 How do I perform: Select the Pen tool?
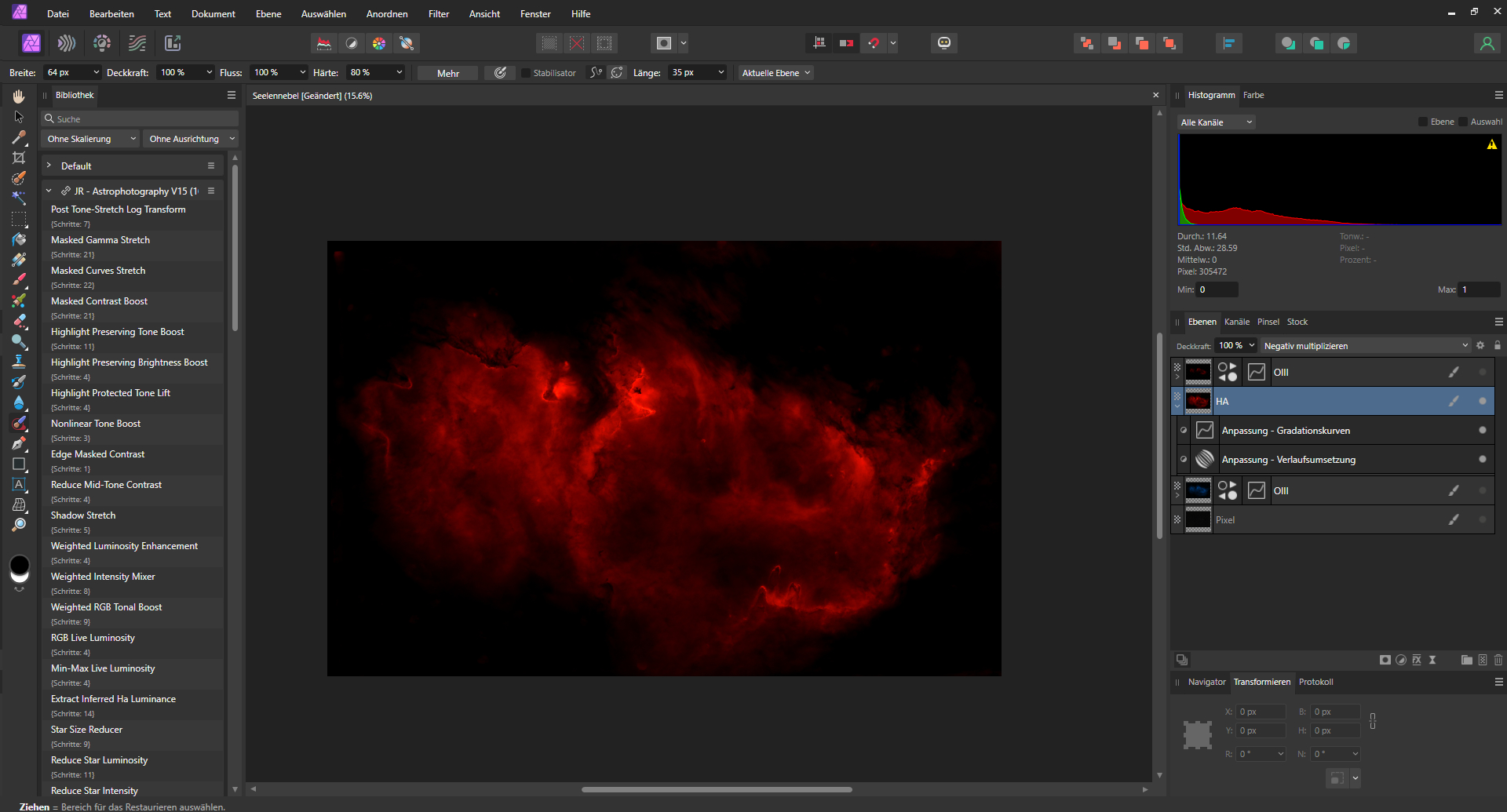point(19,443)
